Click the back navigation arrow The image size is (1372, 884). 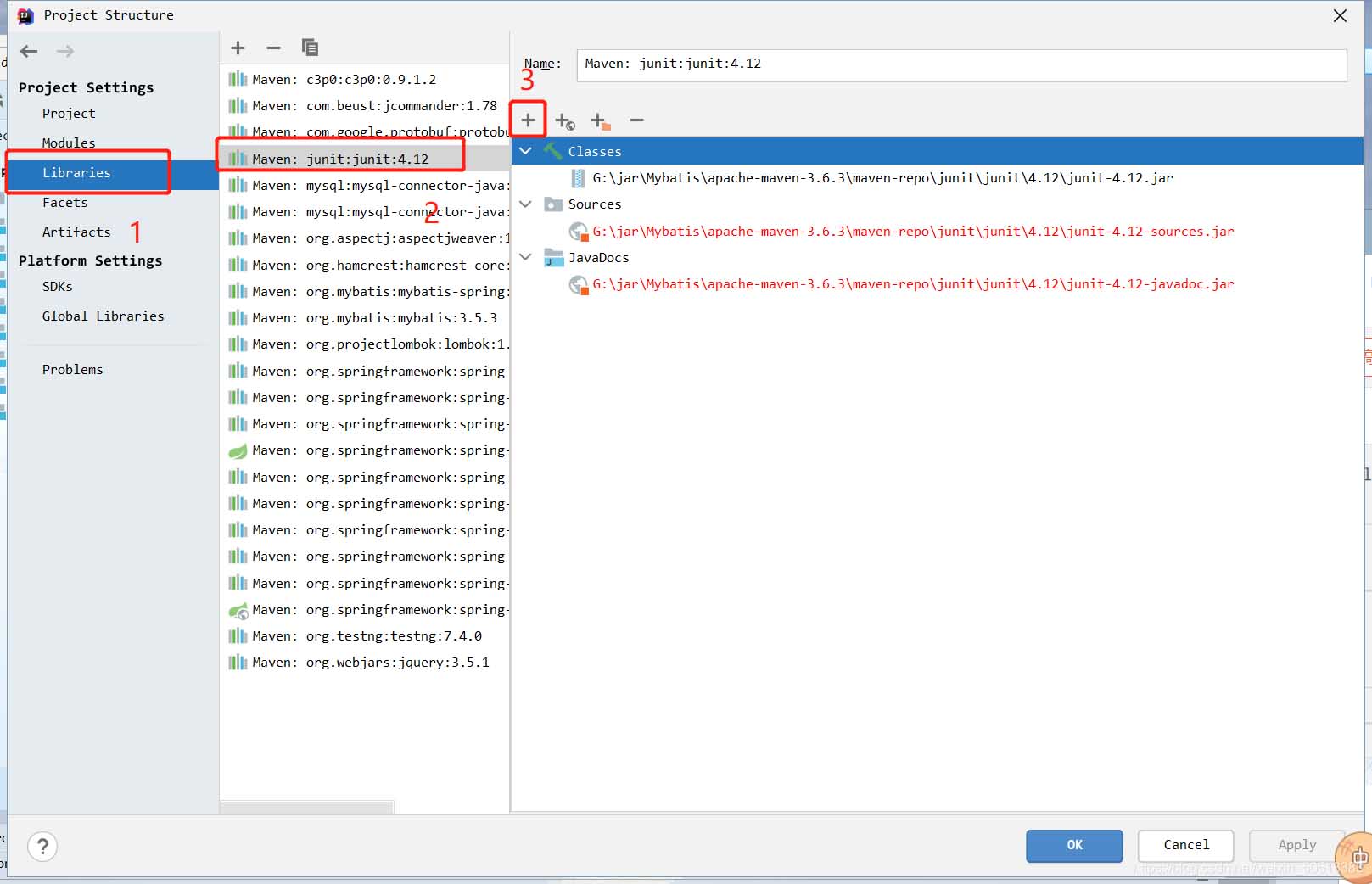[x=29, y=51]
